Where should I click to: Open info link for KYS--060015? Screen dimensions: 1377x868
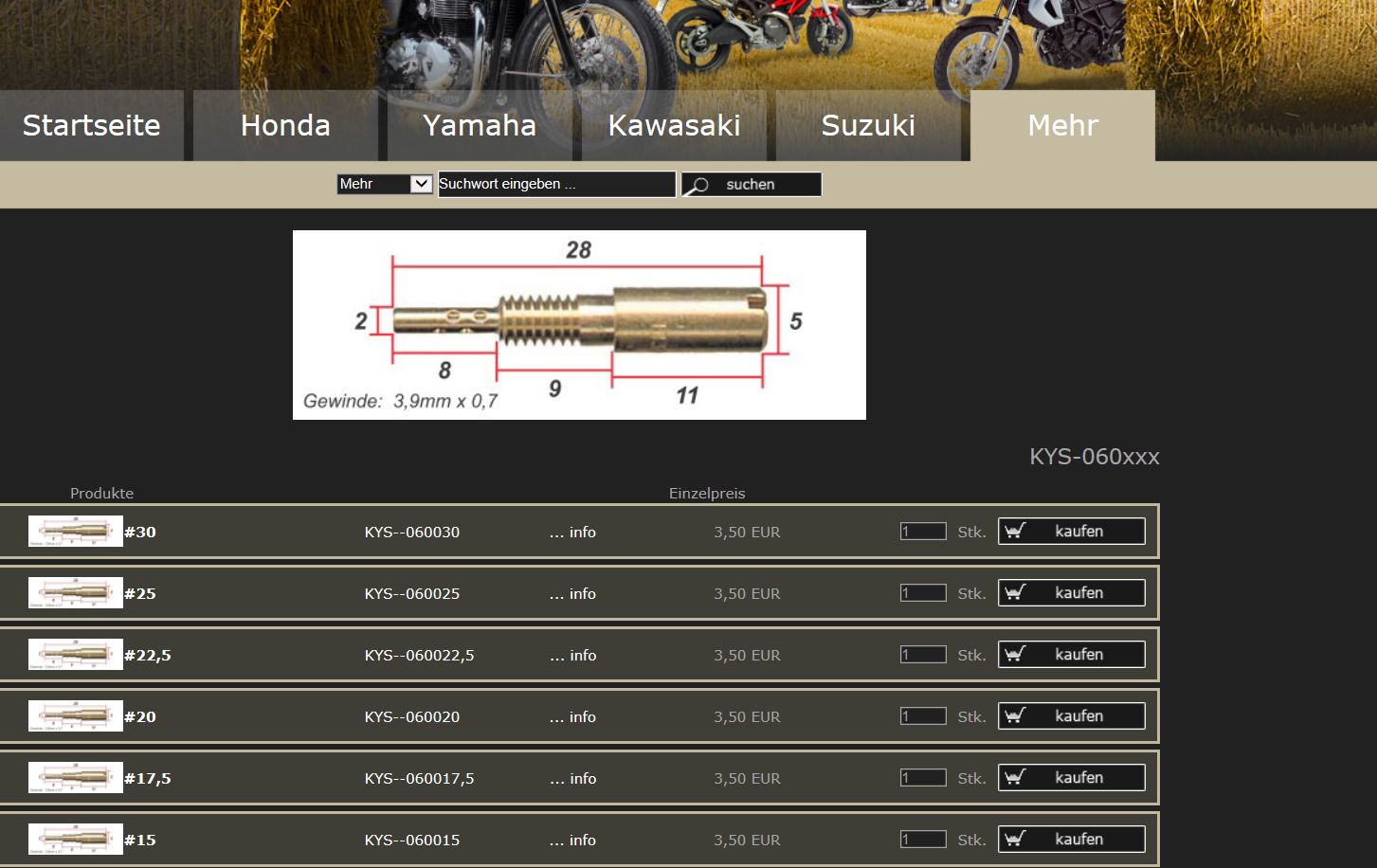coord(573,840)
